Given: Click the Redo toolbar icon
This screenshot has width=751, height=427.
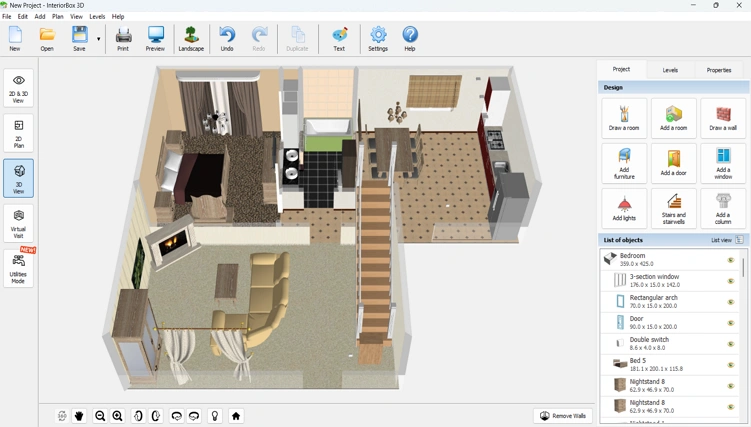Looking at the screenshot, I should 259,38.
